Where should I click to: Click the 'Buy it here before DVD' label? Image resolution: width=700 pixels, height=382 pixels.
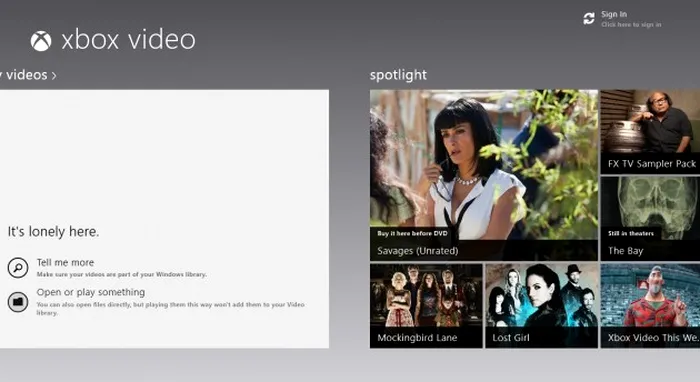pyautogui.click(x=412, y=233)
